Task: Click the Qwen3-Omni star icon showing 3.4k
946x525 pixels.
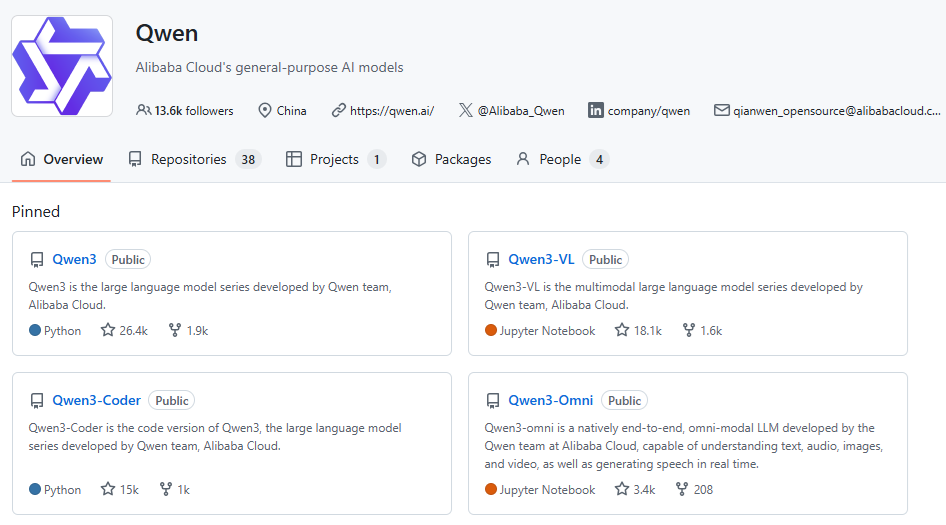Action: pyautogui.click(x=621, y=489)
